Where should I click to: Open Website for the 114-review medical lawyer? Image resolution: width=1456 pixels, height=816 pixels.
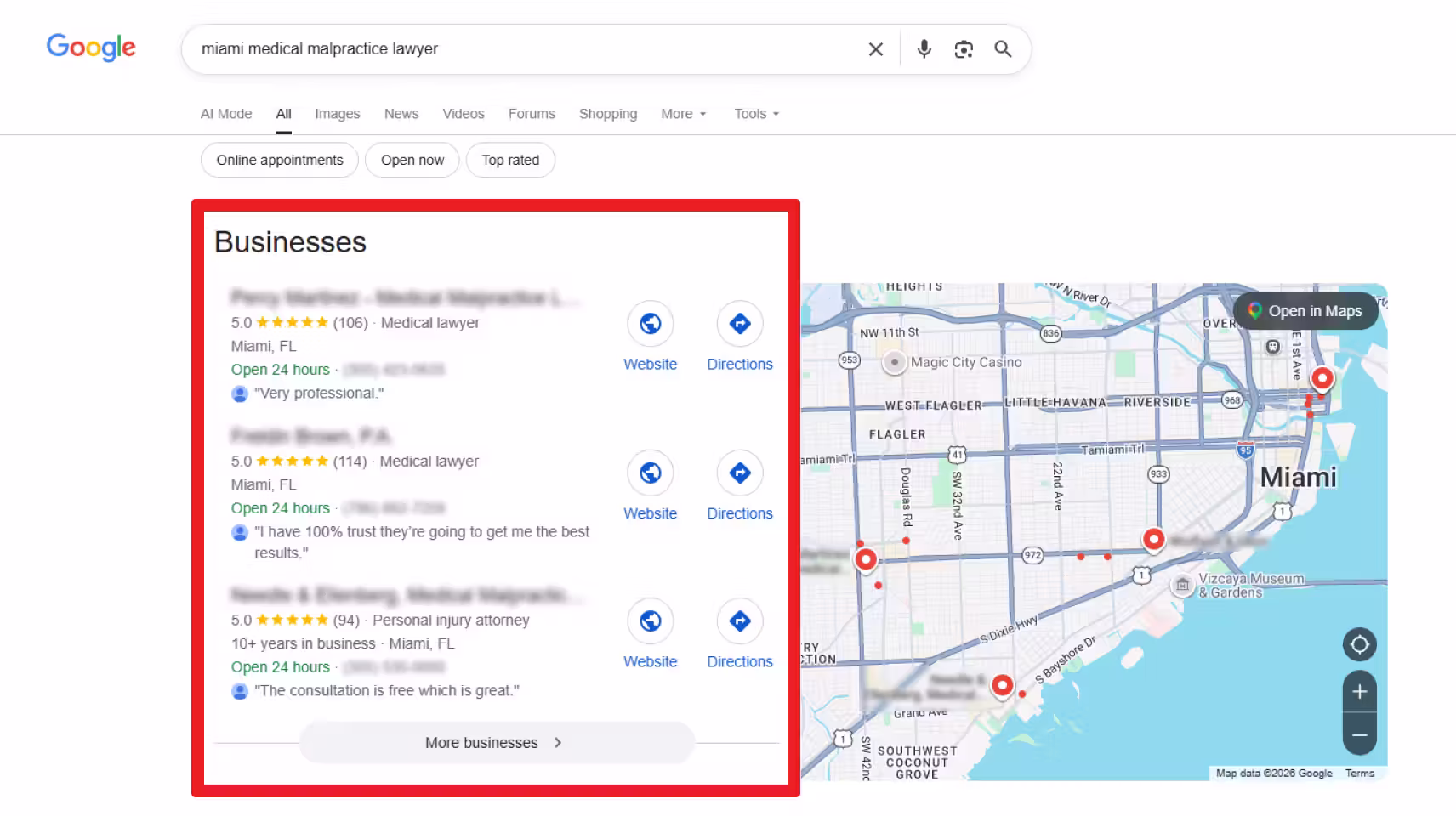pyautogui.click(x=651, y=486)
